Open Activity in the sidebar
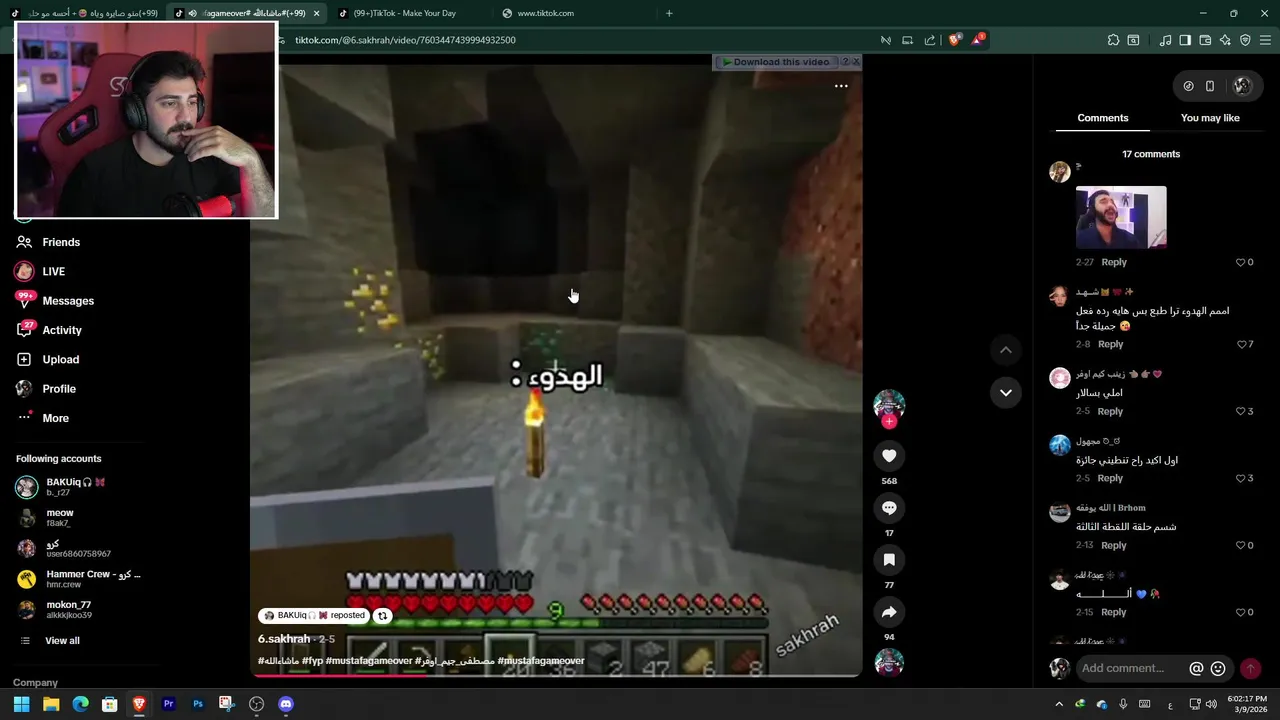 click(x=62, y=330)
